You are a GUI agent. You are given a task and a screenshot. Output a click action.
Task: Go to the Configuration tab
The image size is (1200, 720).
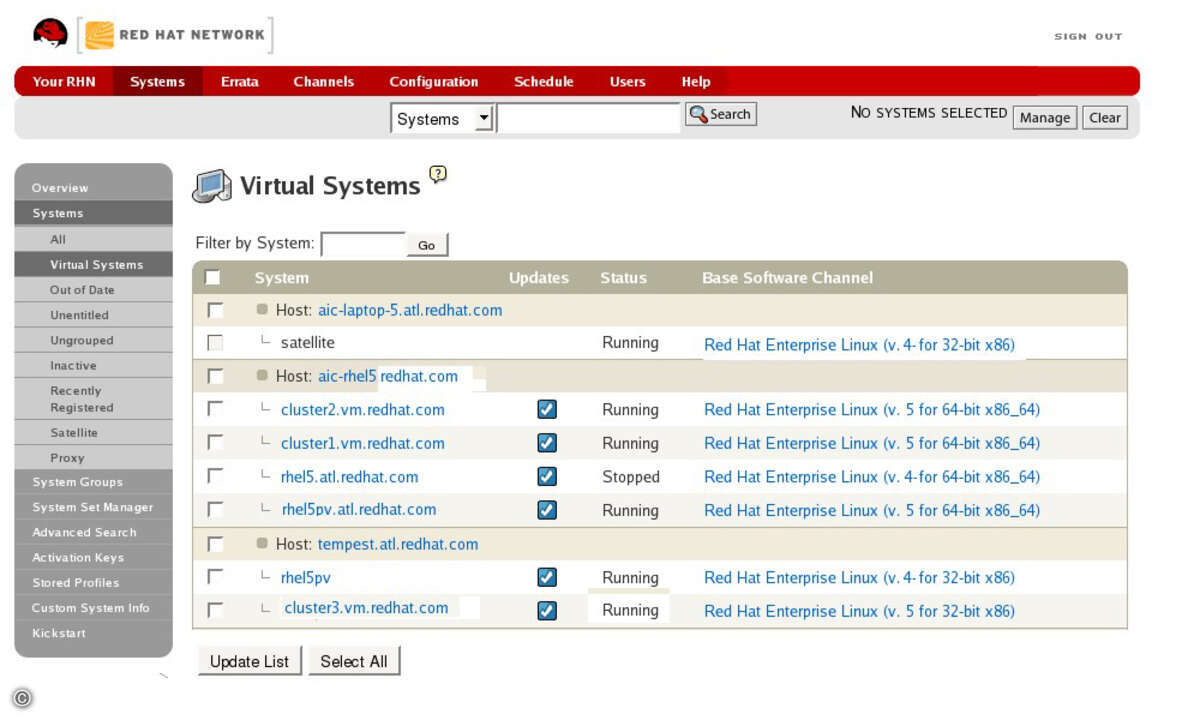click(x=434, y=82)
